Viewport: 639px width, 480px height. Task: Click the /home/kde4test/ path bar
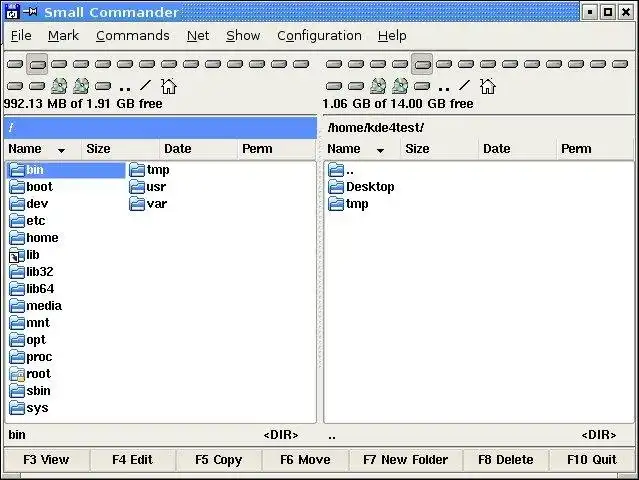coord(479,128)
